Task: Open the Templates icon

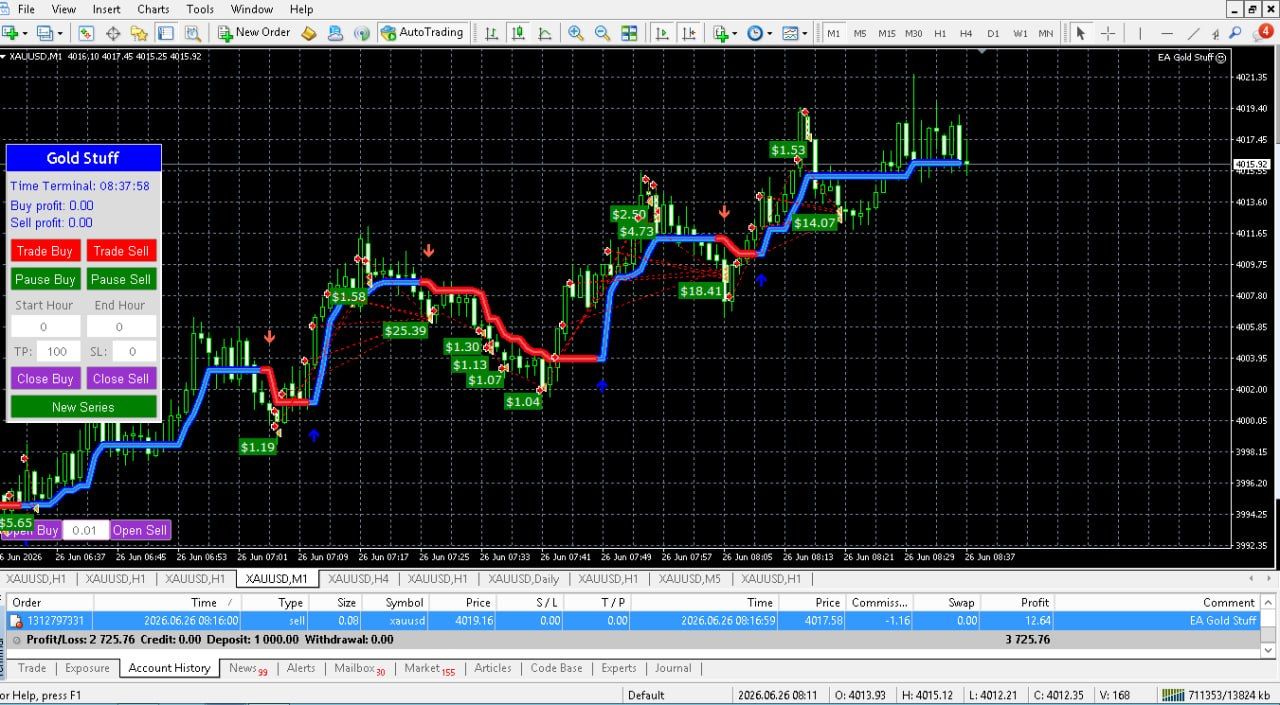Action: coord(790,33)
